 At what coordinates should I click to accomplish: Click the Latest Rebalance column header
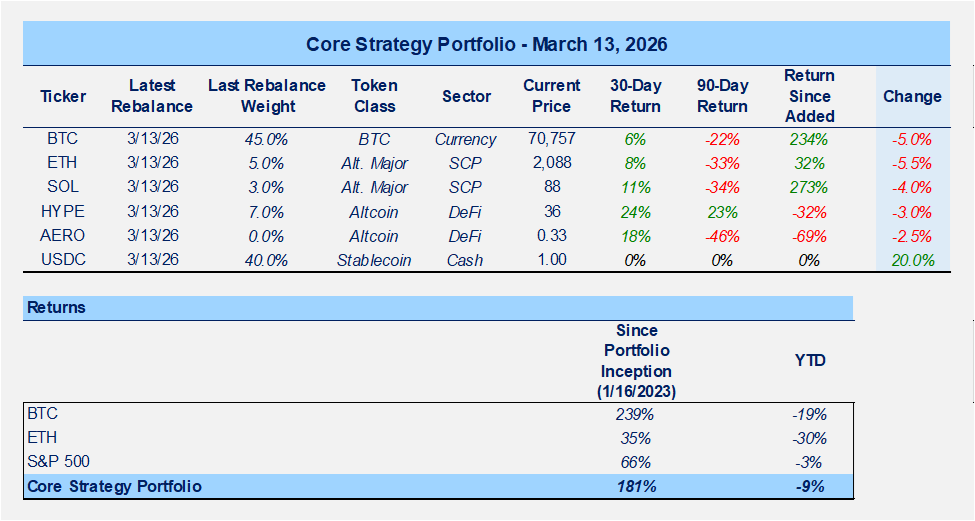(152, 96)
